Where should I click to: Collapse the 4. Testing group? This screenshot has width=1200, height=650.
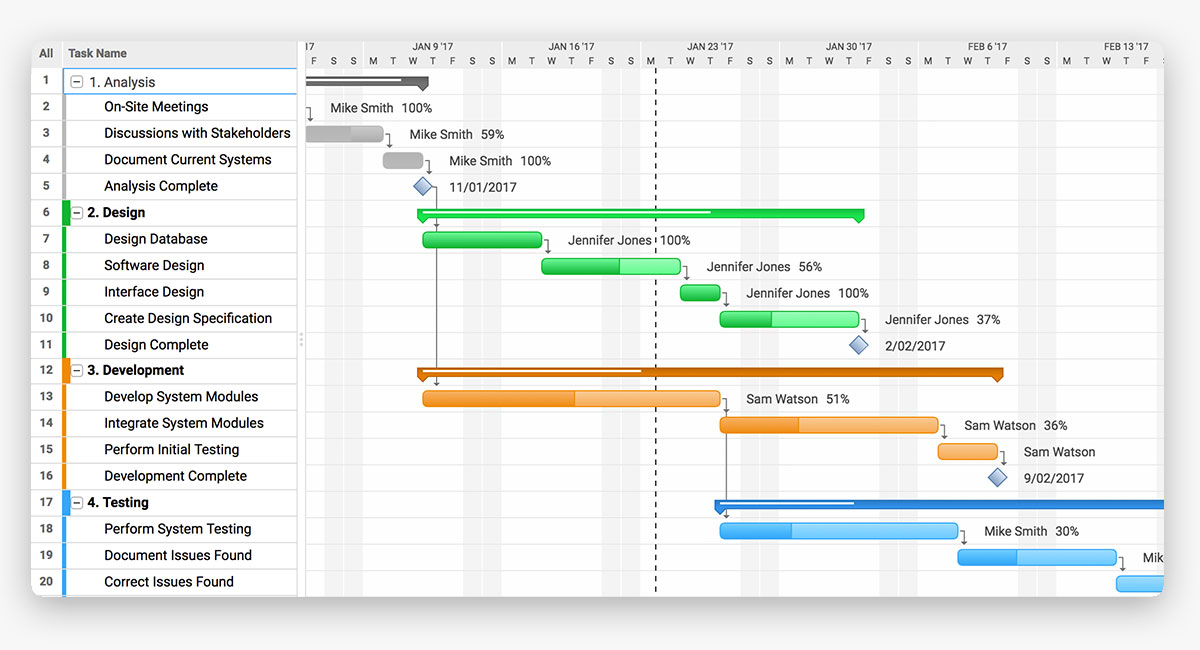click(x=77, y=502)
